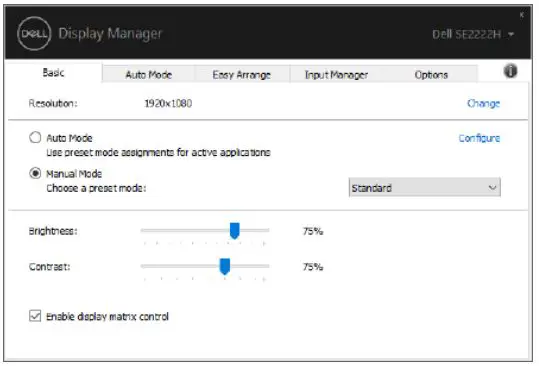Select the Auto Mode radio button

[35, 137]
